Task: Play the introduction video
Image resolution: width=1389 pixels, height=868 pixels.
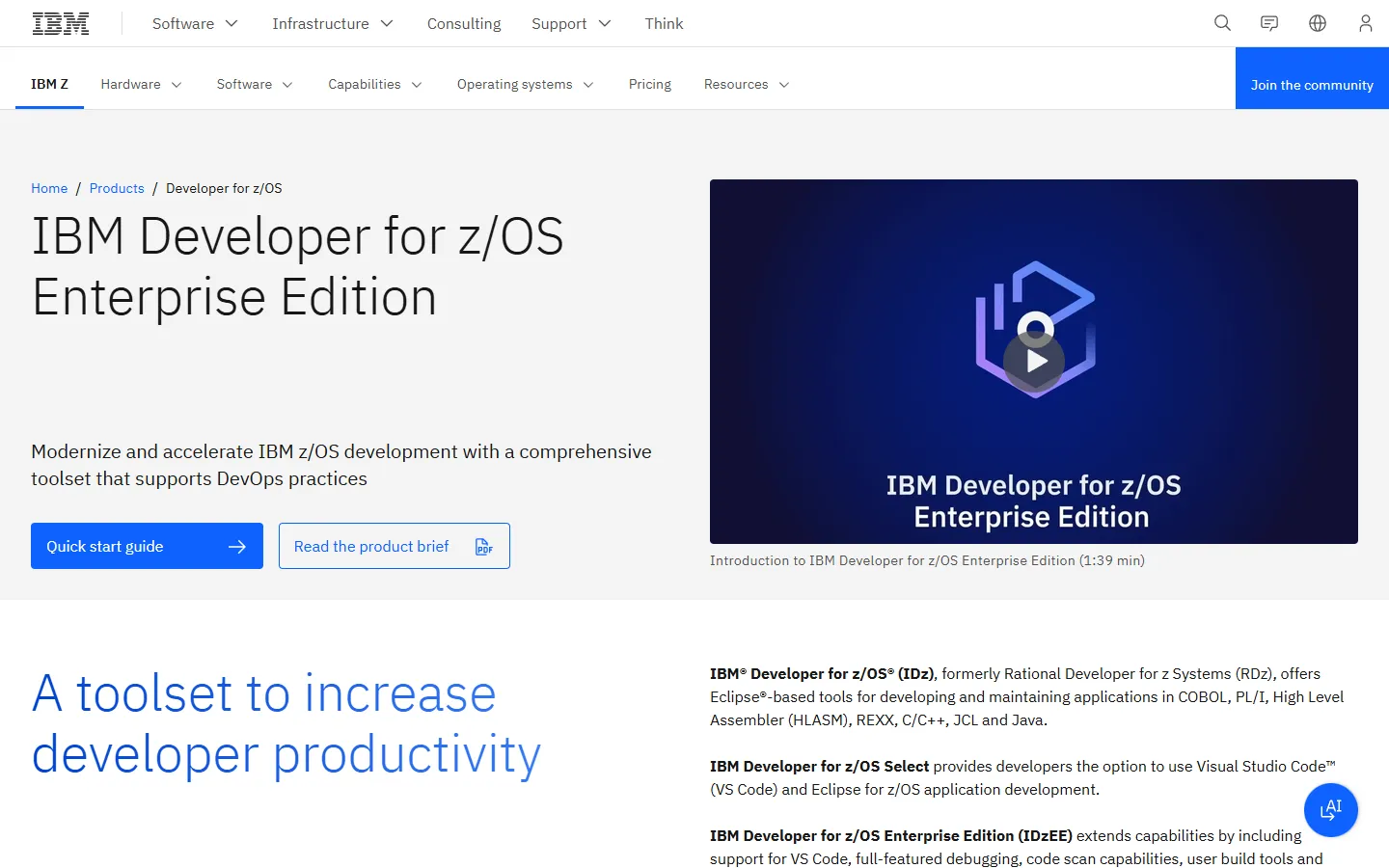Action: 1034,362
